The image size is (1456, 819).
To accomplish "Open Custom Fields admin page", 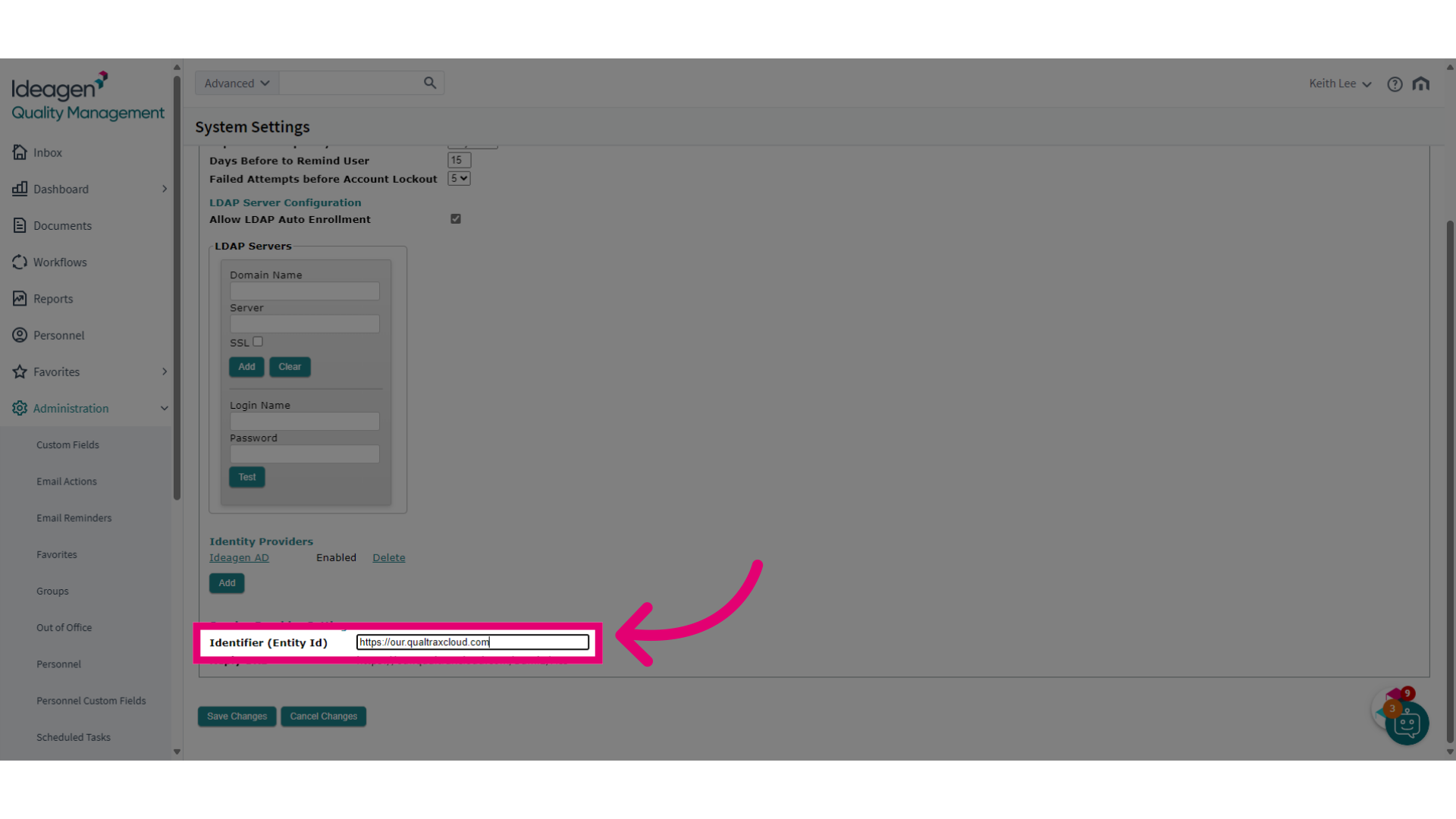I will click(x=67, y=445).
